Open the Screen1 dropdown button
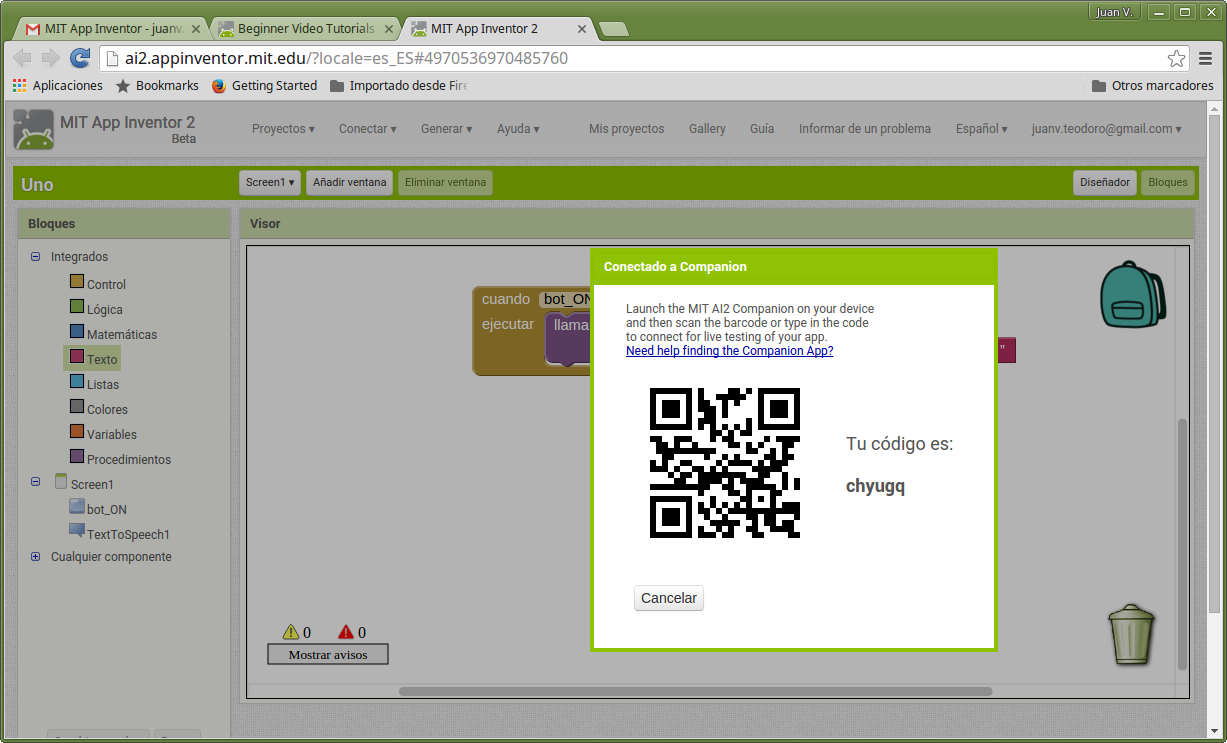The width and height of the screenshot is (1227, 743). tap(270, 183)
